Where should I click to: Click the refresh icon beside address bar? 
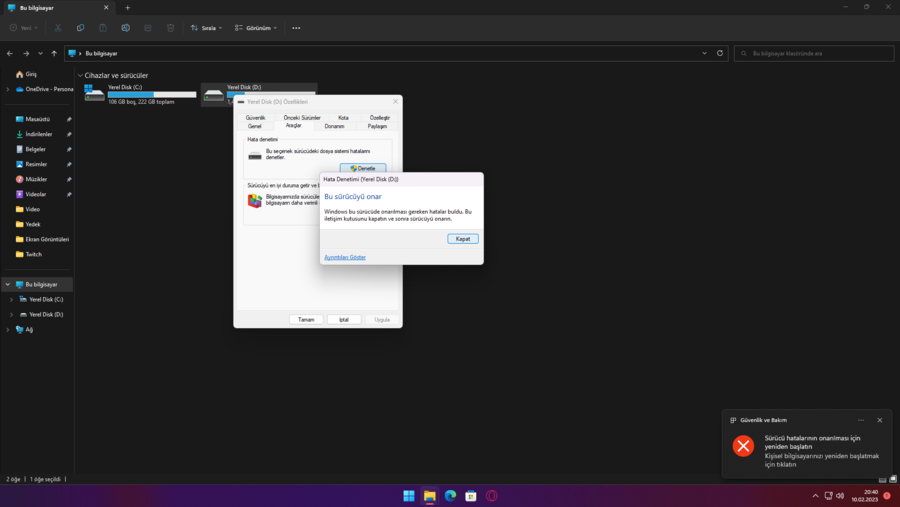720,53
